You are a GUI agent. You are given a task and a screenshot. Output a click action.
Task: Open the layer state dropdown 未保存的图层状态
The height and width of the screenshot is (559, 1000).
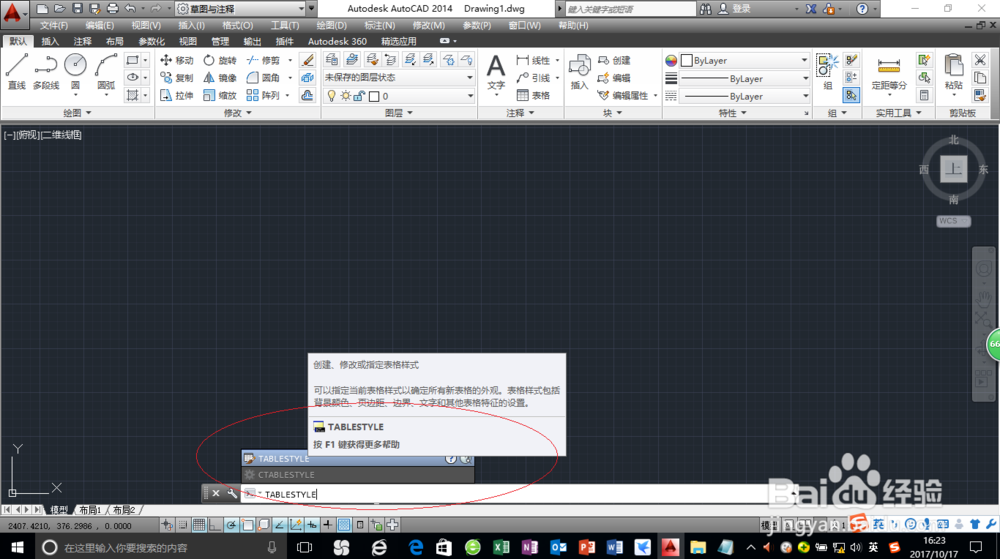point(399,78)
